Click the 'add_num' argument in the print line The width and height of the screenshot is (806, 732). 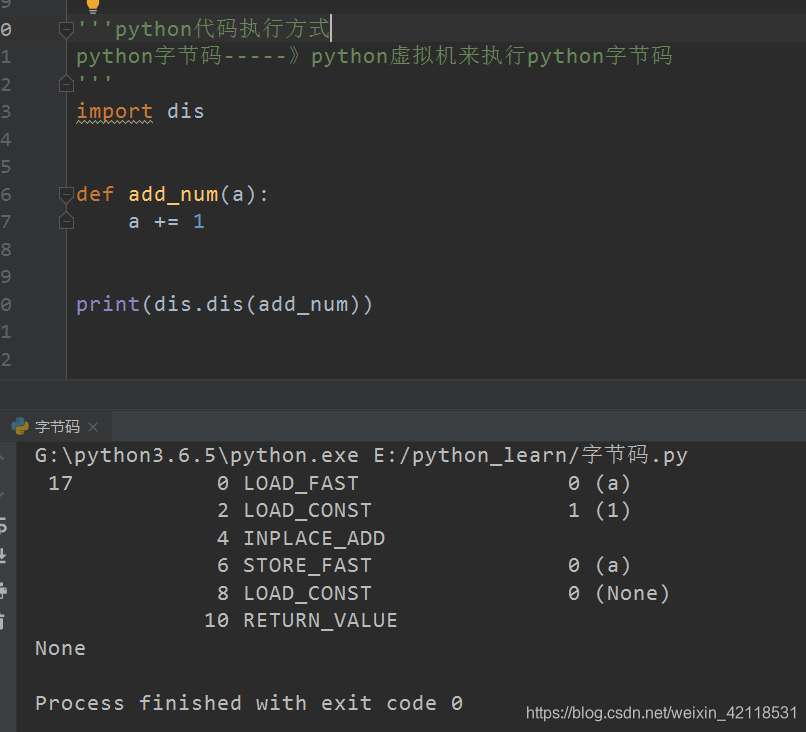tap(303, 304)
